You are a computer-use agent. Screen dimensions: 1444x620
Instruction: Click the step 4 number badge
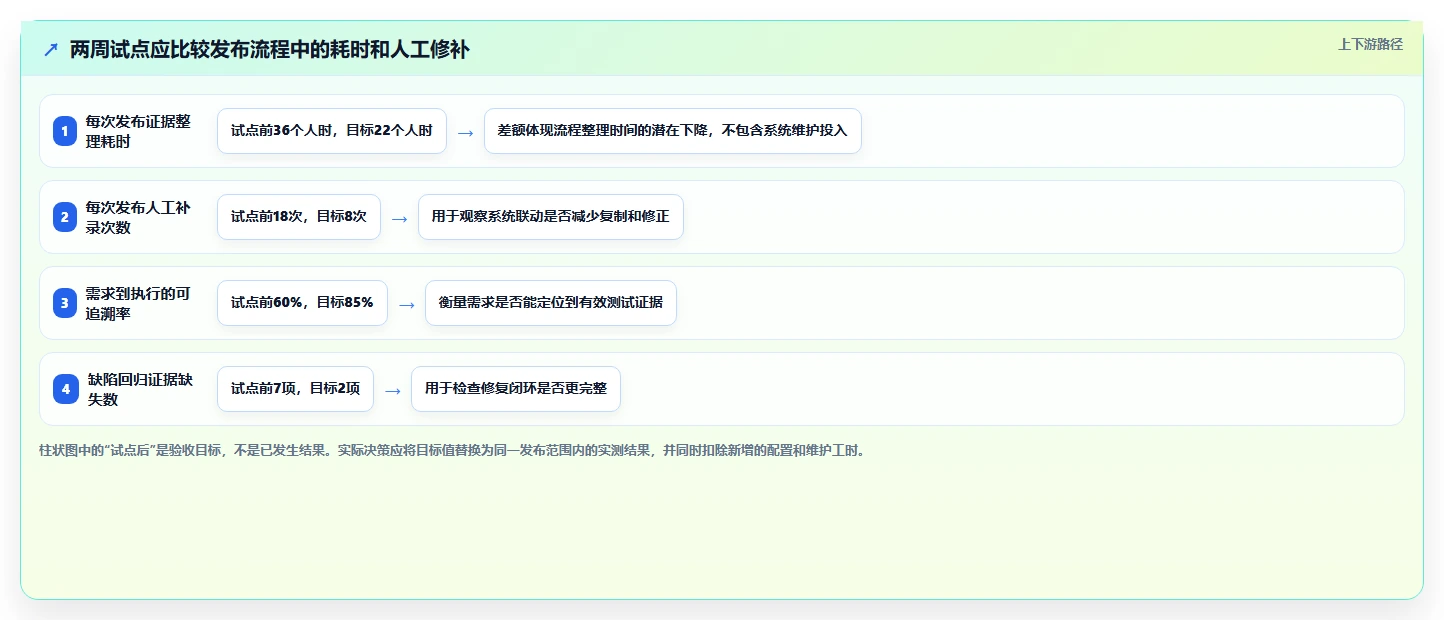65,389
